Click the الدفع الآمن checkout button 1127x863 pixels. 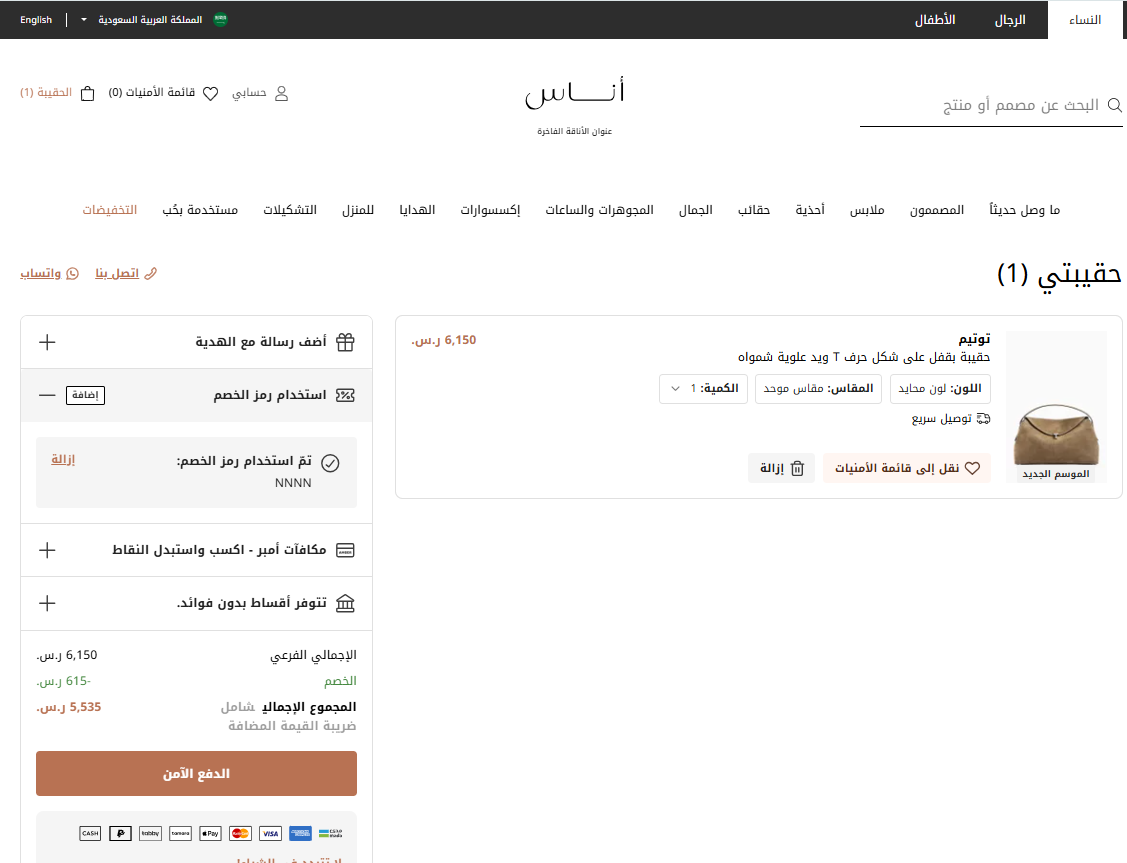[x=196, y=773]
